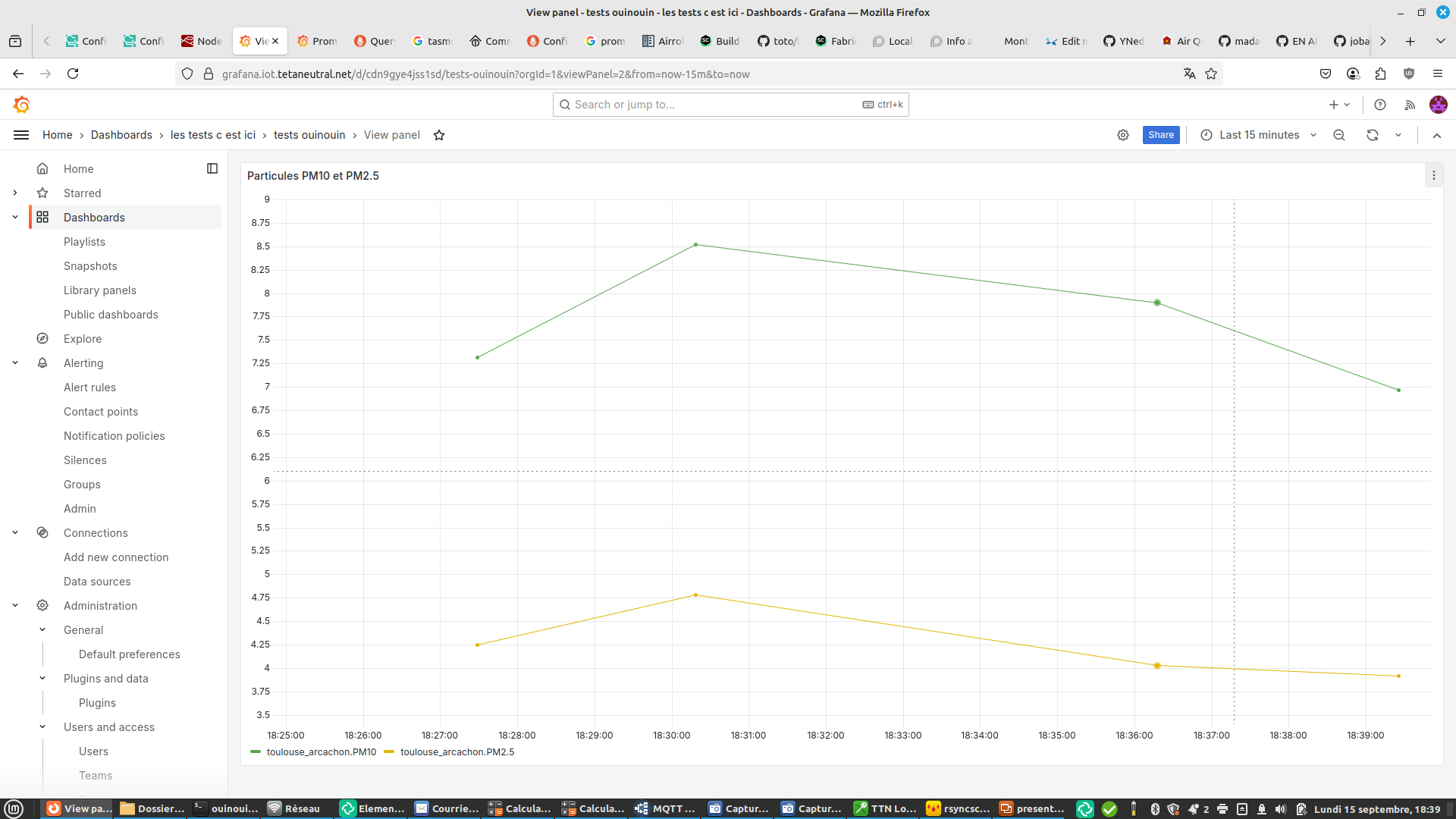Open the news RSS feed icon
Image resolution: width=1456 pixels, height=819 pixels.
point(1410,105)
